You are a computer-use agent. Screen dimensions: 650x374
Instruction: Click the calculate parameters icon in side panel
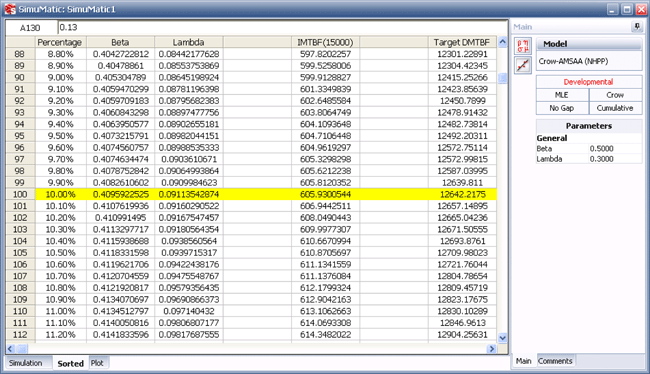coord(523,46)
